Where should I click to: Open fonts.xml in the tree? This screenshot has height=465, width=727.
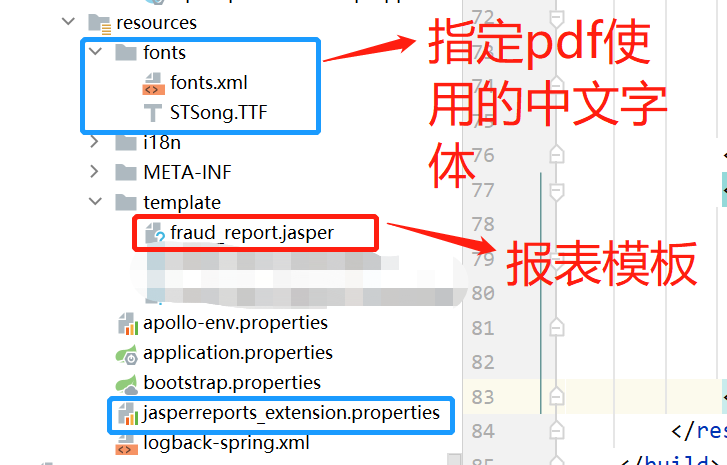209,83
